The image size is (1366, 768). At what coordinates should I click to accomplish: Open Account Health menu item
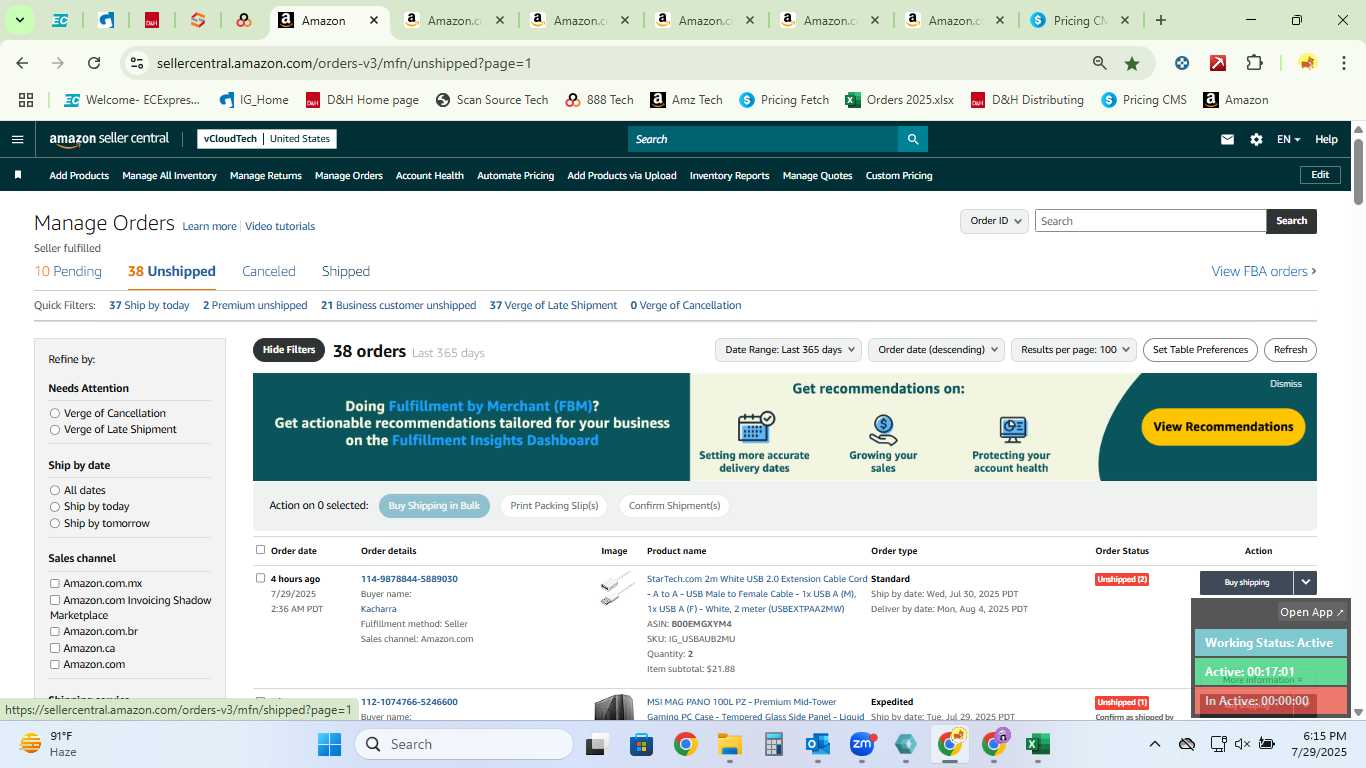(430, 175)
